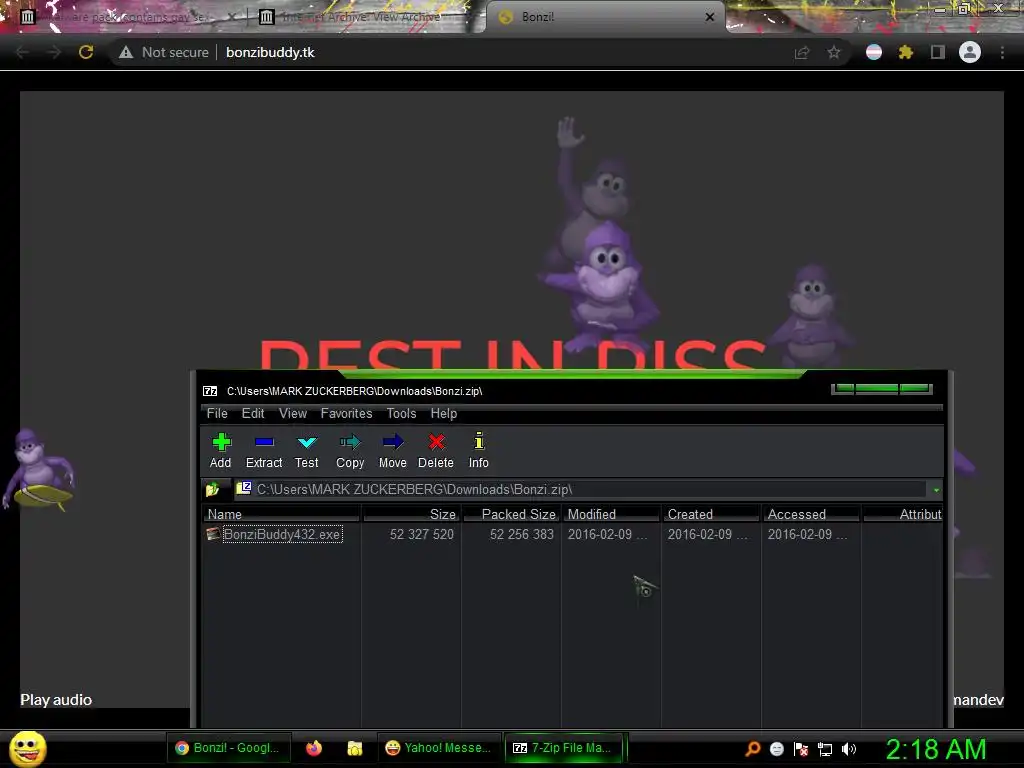Screen dimensions: 1024x768
Task: Click the surfing Bonzi gorilla image
Action: coord(40,470)
